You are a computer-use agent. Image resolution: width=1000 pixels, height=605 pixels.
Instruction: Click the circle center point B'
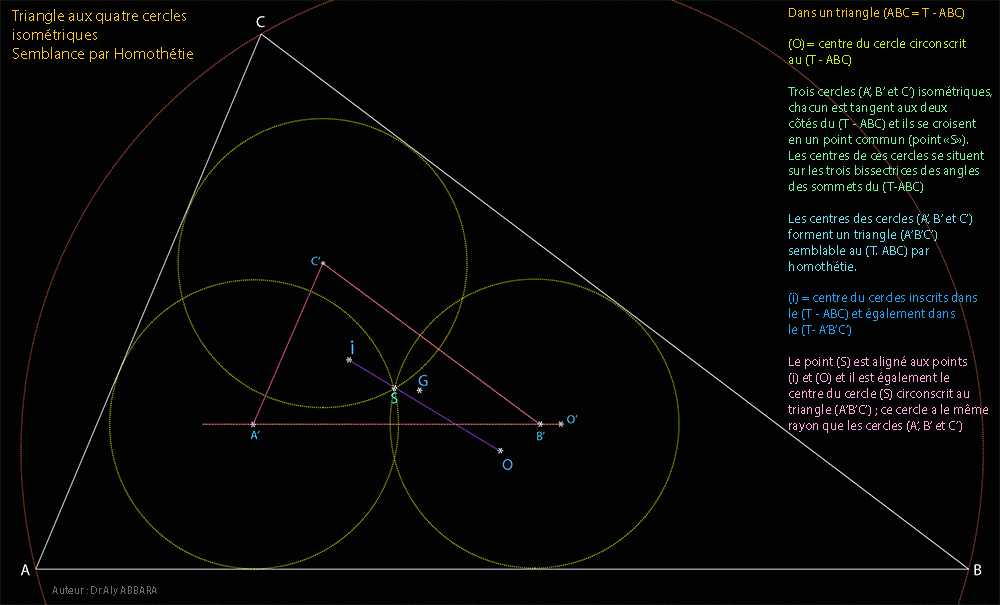pyautogui.click(x=540, y=425)
